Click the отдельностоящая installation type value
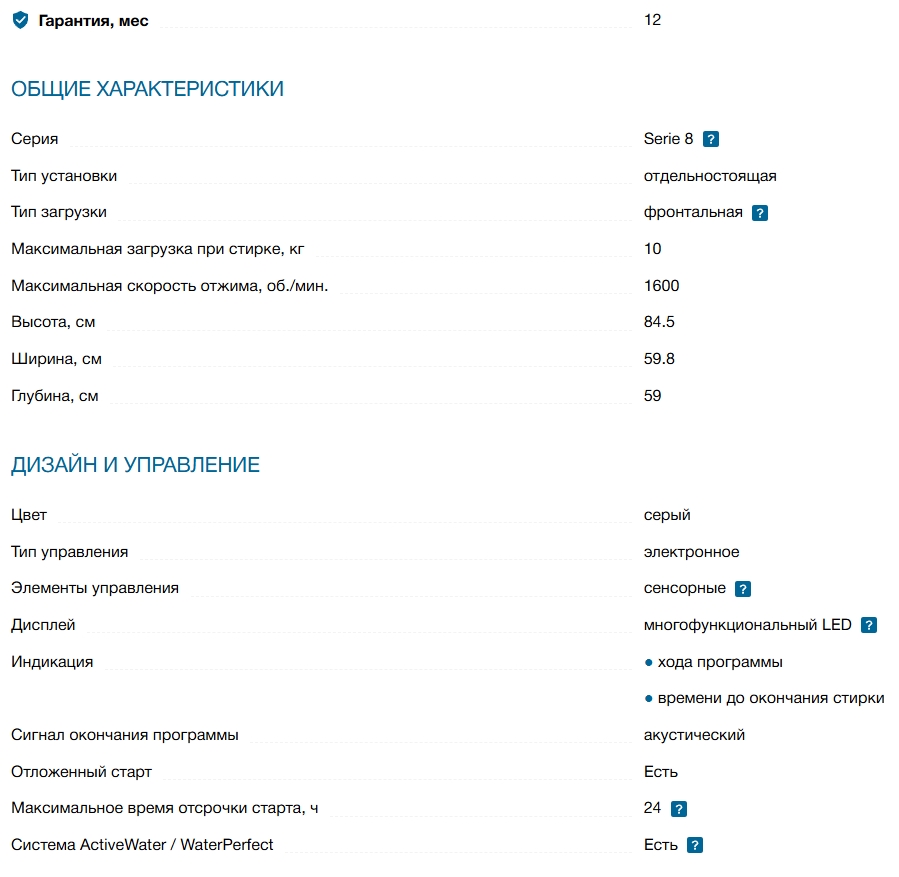Viewport: 899px width, 877px height. click(710, 176)
